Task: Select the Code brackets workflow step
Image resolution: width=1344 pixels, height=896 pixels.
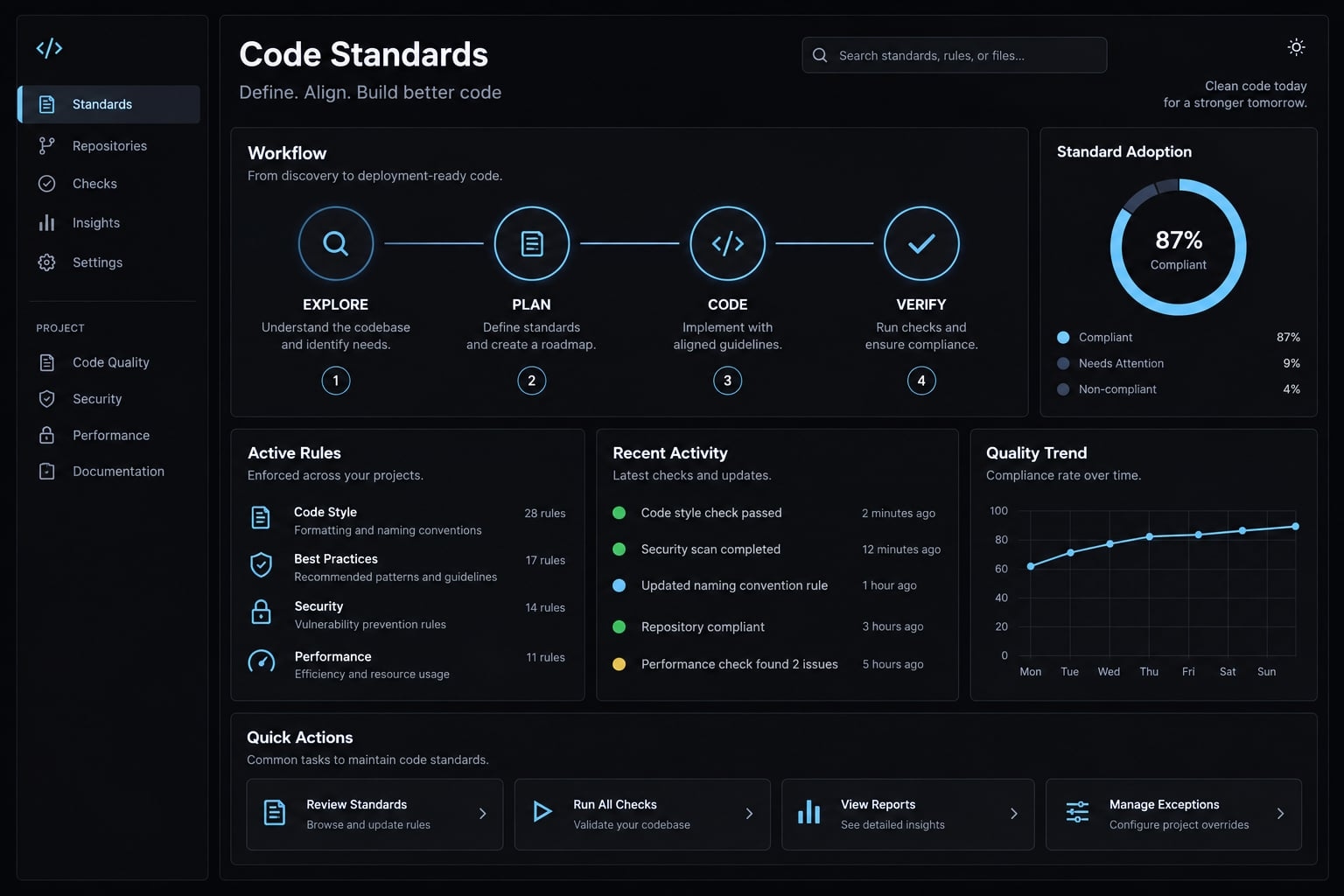Action: (x=728, y=243)
